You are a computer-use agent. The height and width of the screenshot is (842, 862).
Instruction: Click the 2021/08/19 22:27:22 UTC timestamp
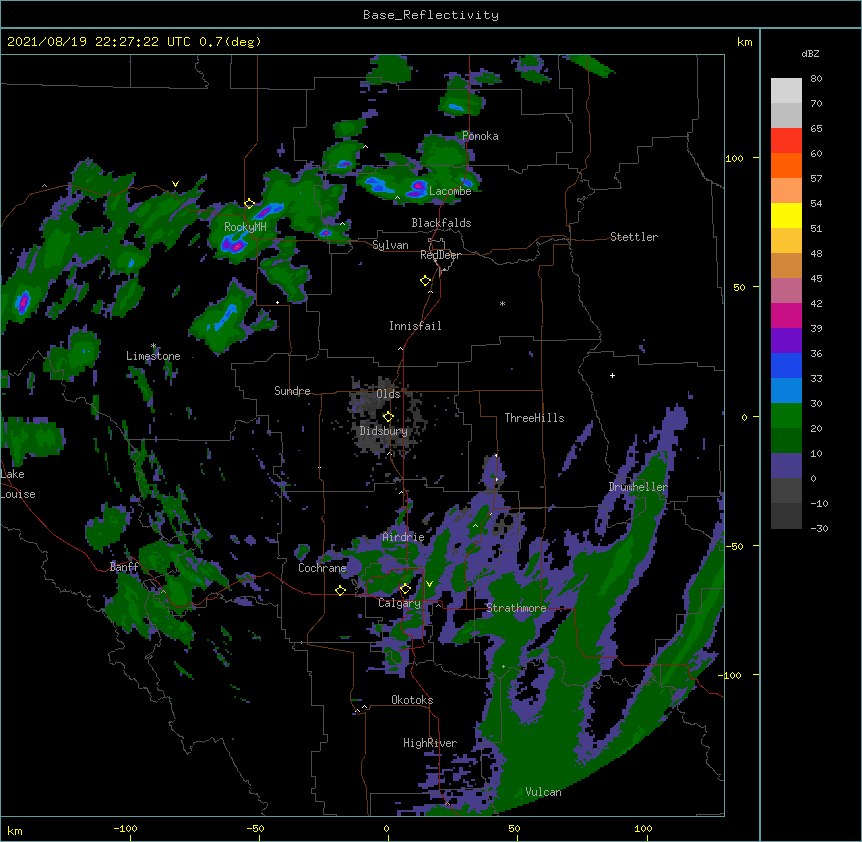tap(98, 42)
